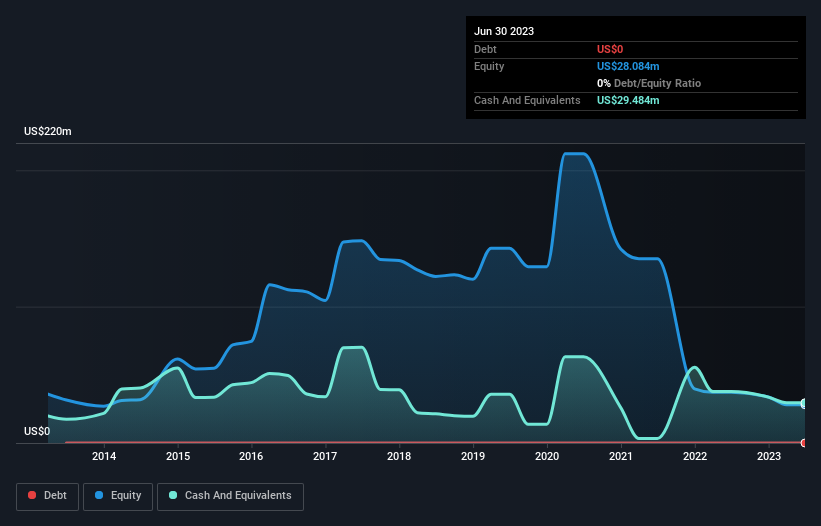Viewport: 821px width, 526px height.
Task: Click the Jun 30 2023 tooltip date
Action: point(504,31)
